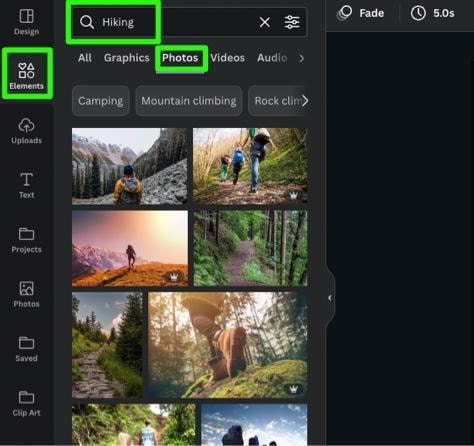The image size is (474, 446).
Task: Switch to the Graphics tab
Action: pos(127,58)
